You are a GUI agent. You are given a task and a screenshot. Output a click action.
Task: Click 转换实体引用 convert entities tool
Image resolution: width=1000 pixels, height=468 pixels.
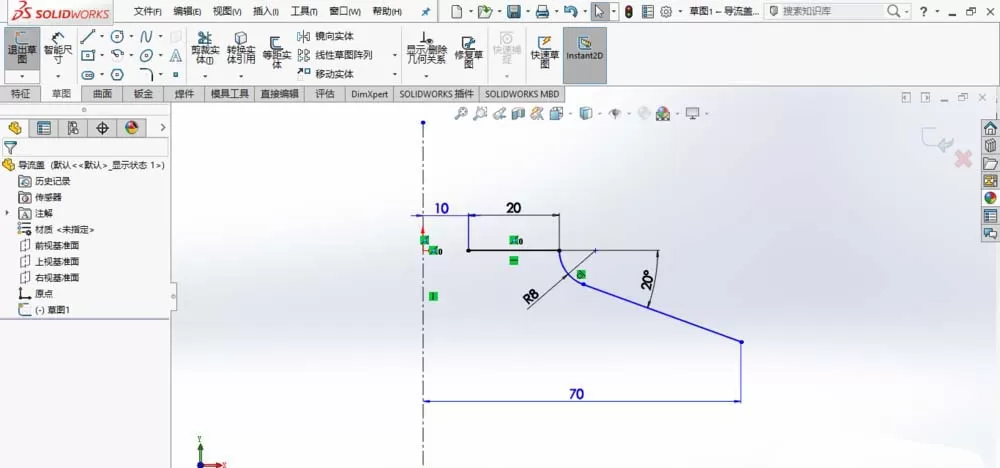point(241,49)
